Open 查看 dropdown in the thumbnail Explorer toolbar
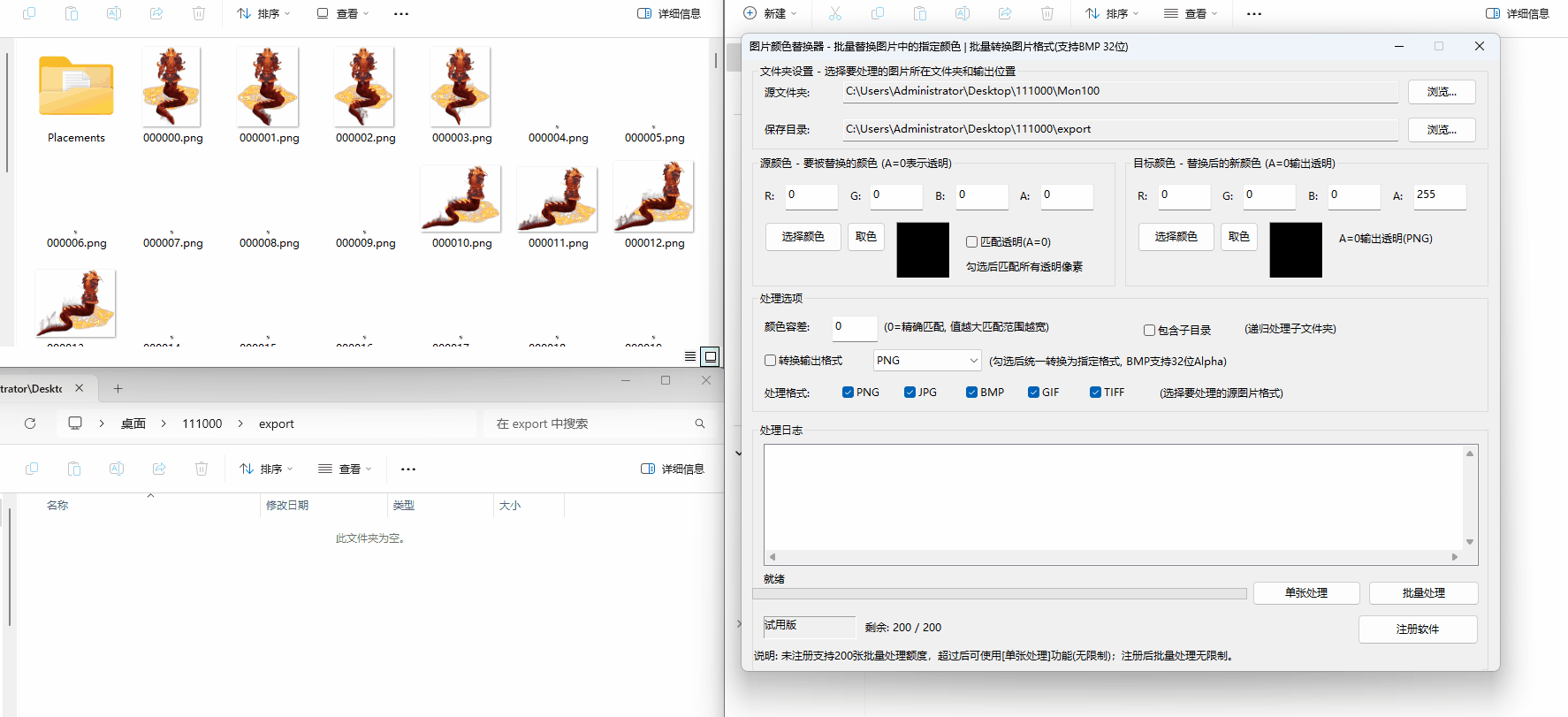 pyautogui.click(x=343, y=13)
